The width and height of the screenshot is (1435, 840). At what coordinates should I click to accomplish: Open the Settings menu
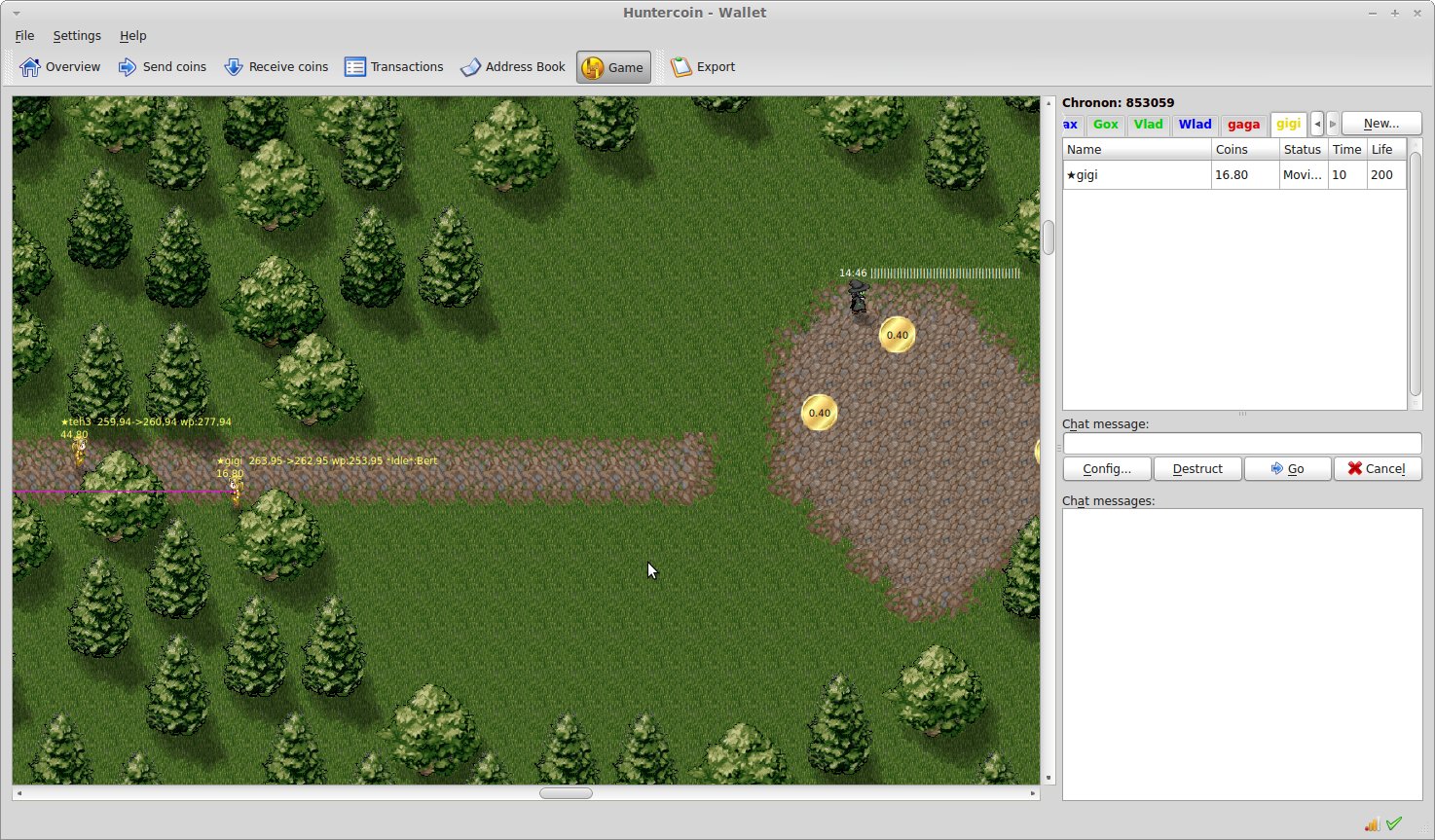pyautogui.click(x=77, y=35)
